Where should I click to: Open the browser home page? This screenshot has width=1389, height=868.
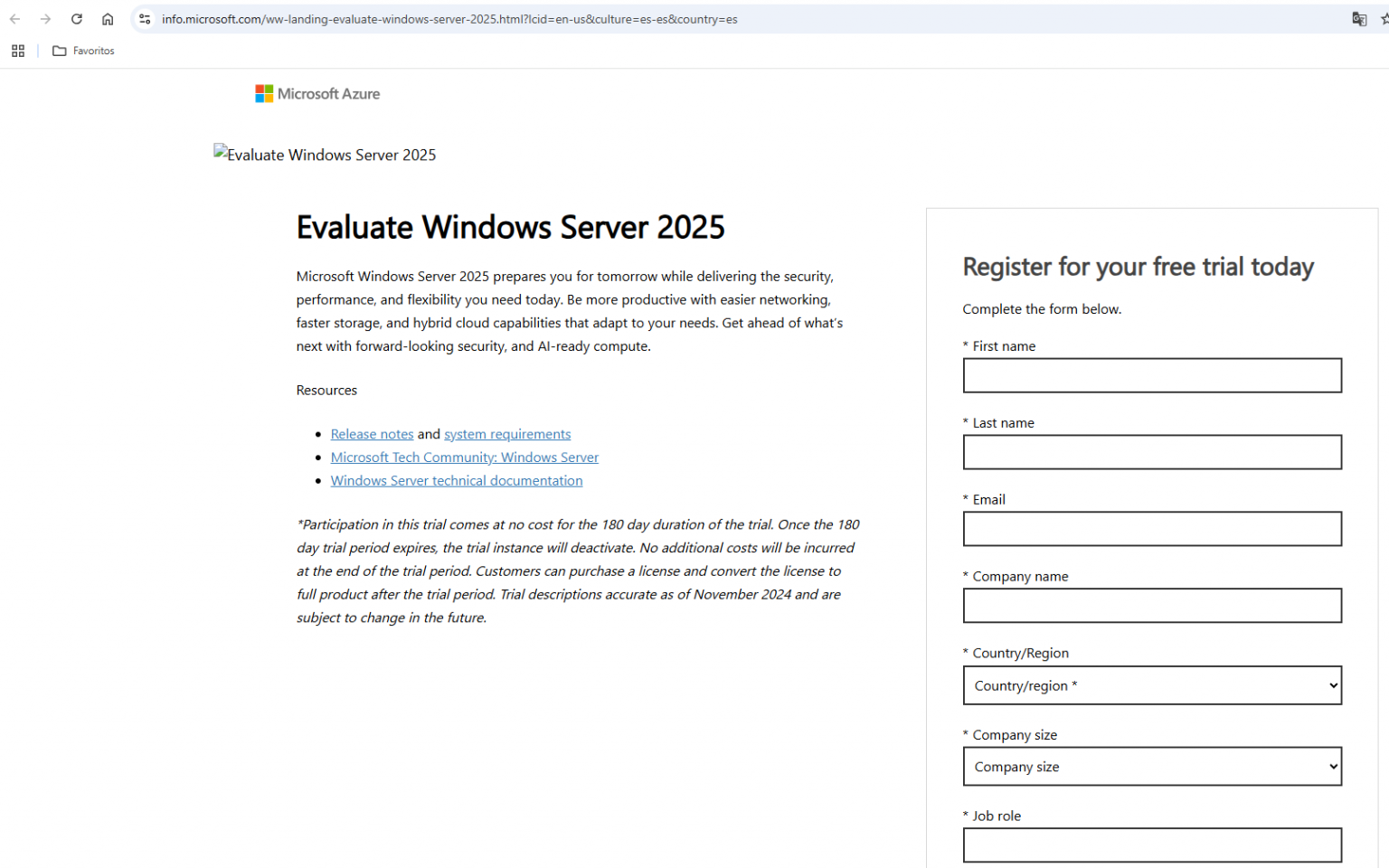click(x=108, y=19)
